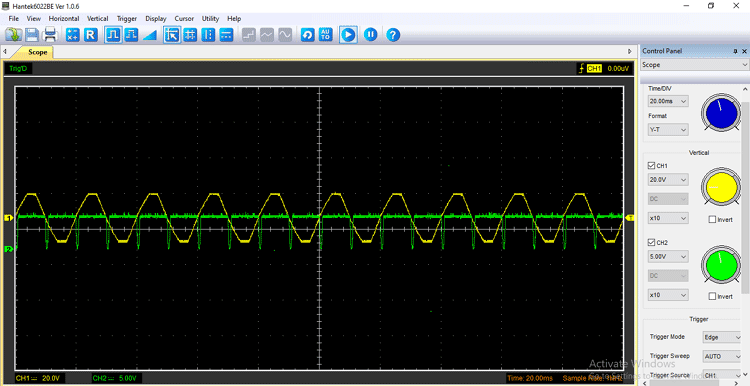Viewport: 750px width, 386px height.
Task: Select the yellow trigger level T marker
Action: coord(630,218)
